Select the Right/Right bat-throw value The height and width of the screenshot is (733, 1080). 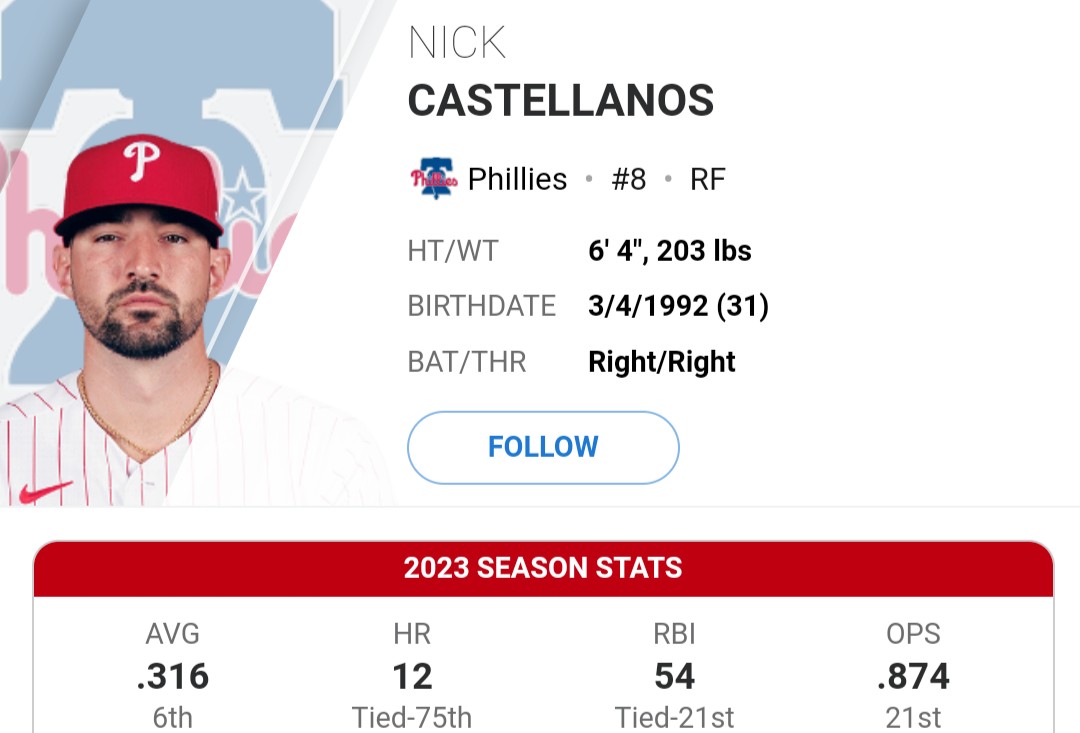(662, 361)
